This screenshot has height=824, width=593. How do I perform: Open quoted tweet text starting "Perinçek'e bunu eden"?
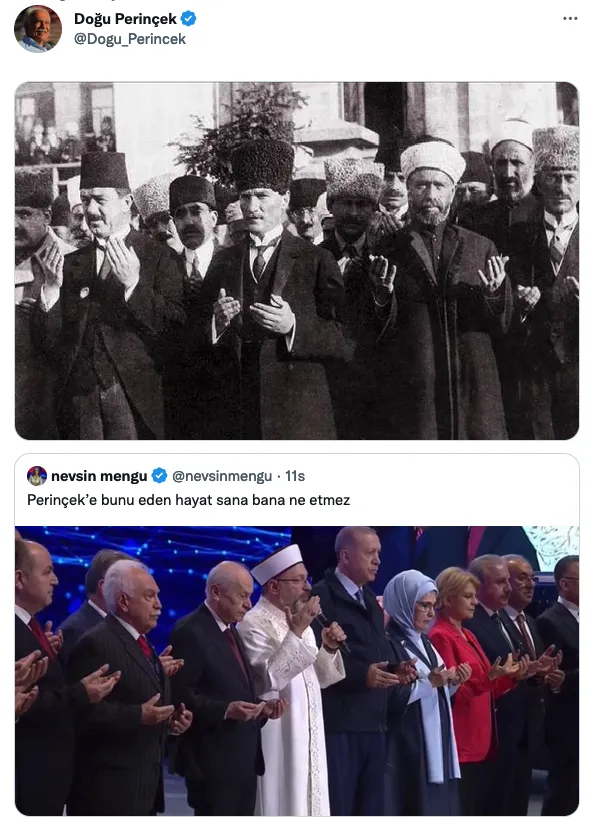tap(188, 500)
